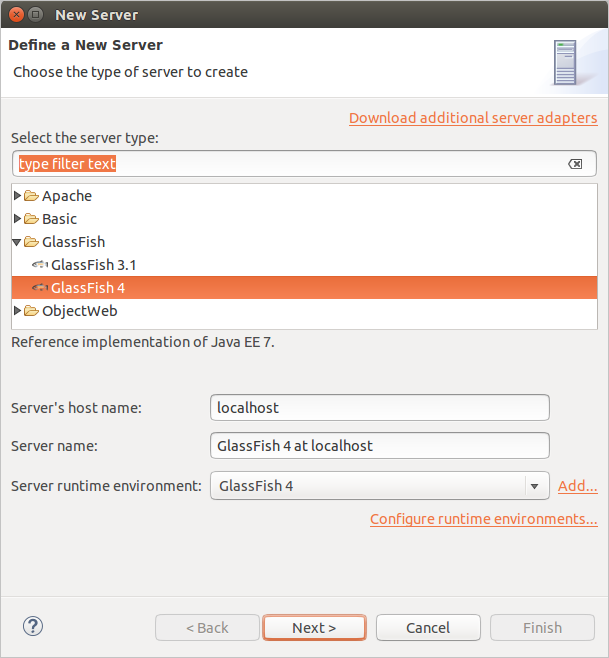Viewport: 609px width, 658px height.
Task: Collapse the GlassFish tree node
Action: click(17, 242)
